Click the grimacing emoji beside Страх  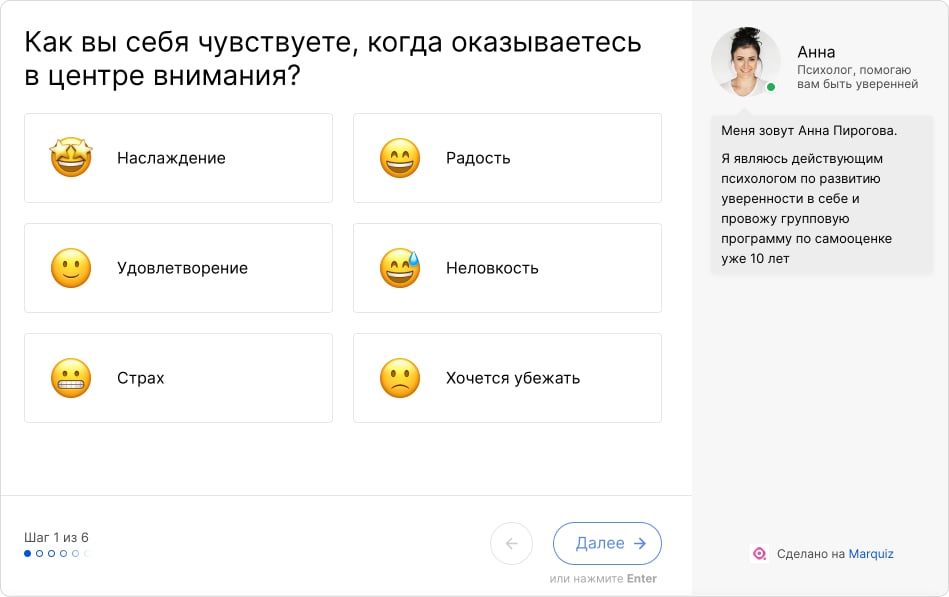[70, 378]
